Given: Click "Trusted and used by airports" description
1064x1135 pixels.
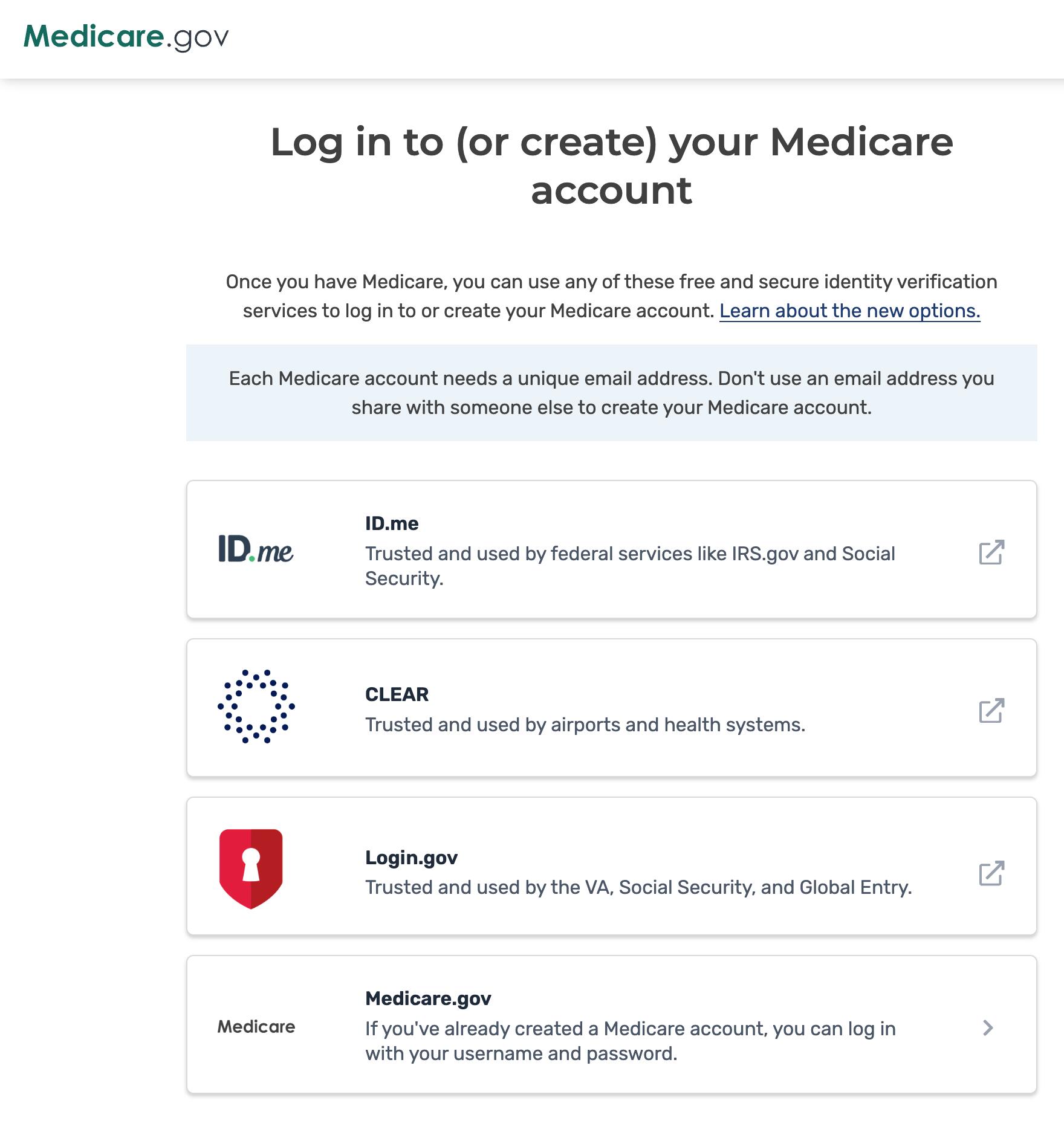Looking at the screenshot, I should pos(585,725).
